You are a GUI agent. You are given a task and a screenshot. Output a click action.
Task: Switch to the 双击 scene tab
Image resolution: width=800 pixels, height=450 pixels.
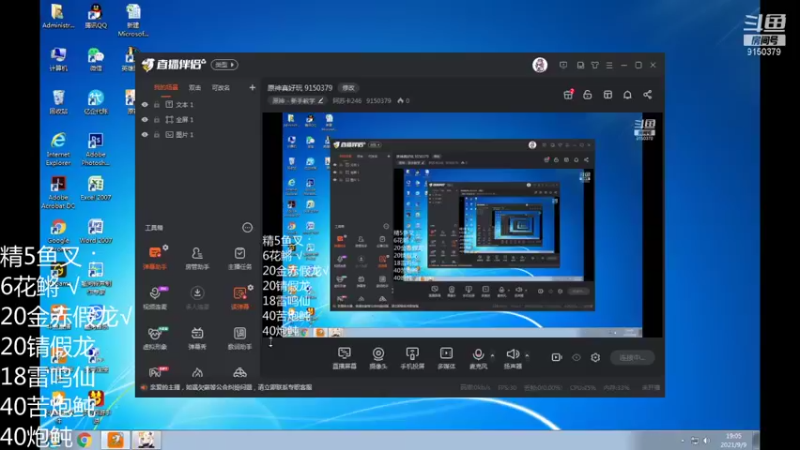point(195,88)
